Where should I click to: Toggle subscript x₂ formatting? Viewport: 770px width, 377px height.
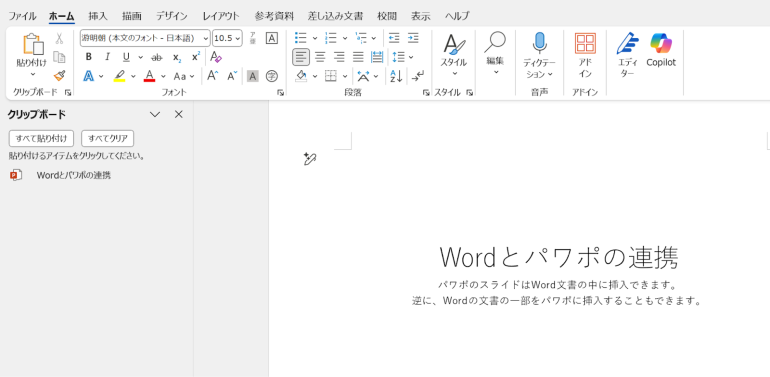tap(177, 57)
